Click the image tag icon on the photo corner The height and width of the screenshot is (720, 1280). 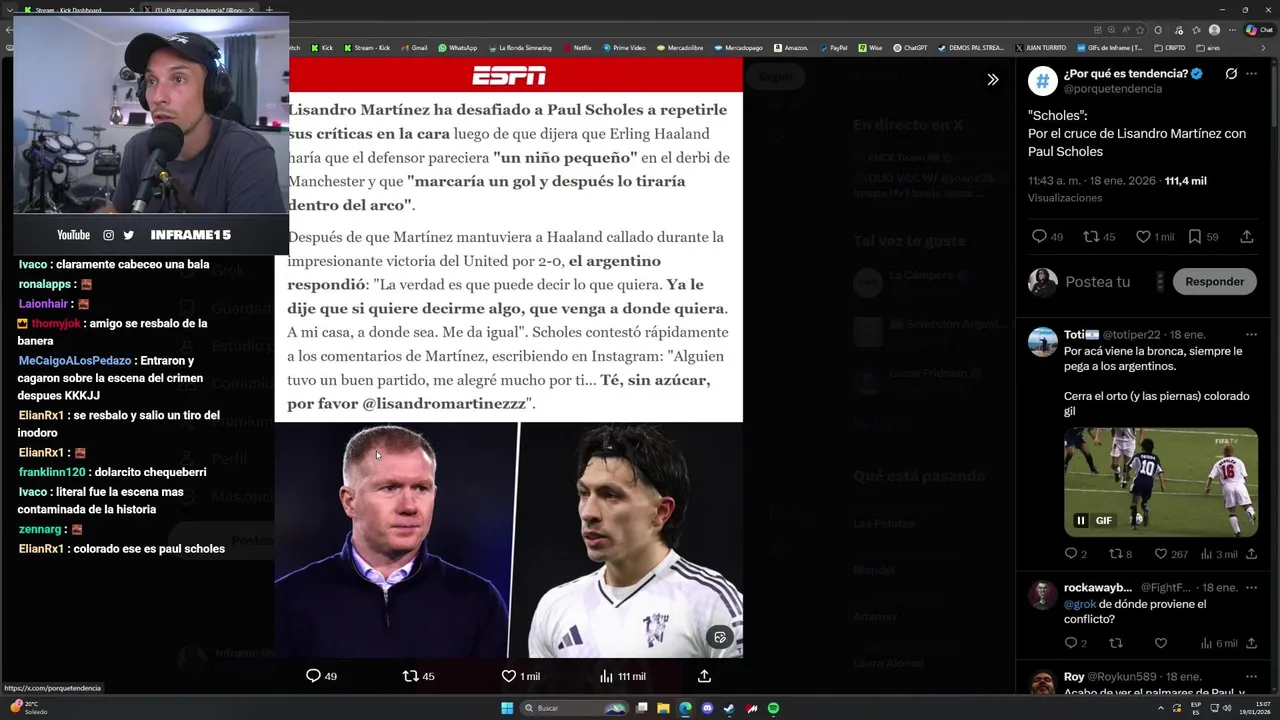tap(720, 637)
